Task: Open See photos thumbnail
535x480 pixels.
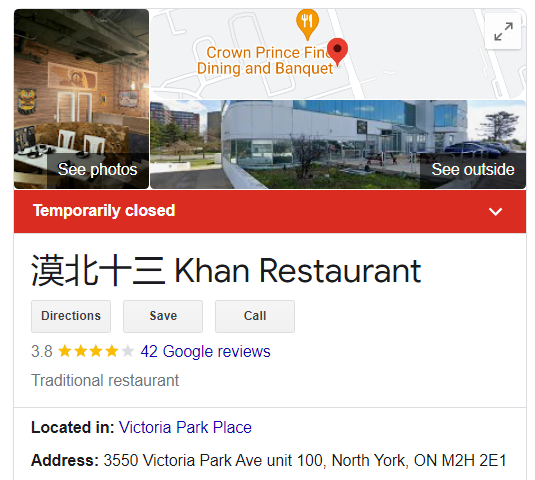Action: [x=82, y=99]
